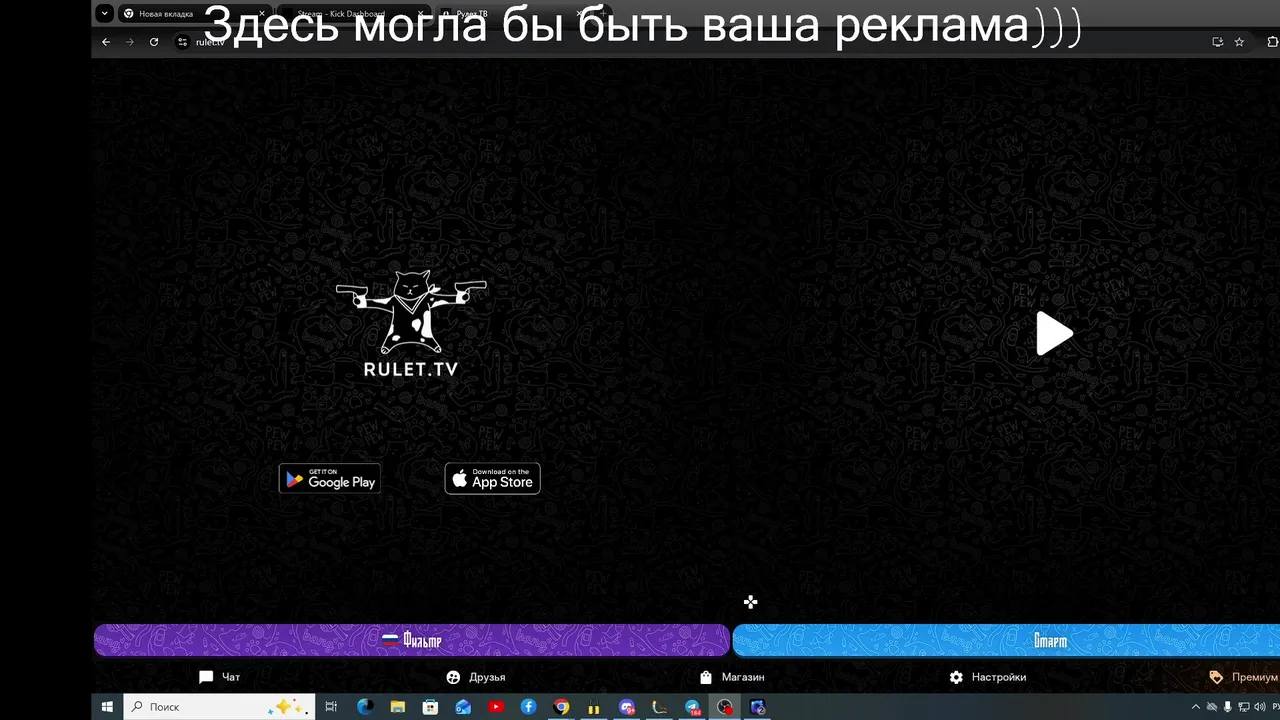Click the rulet.tv address bar
The height and width of the screenshot is (720, 1280).
(700, 42)
